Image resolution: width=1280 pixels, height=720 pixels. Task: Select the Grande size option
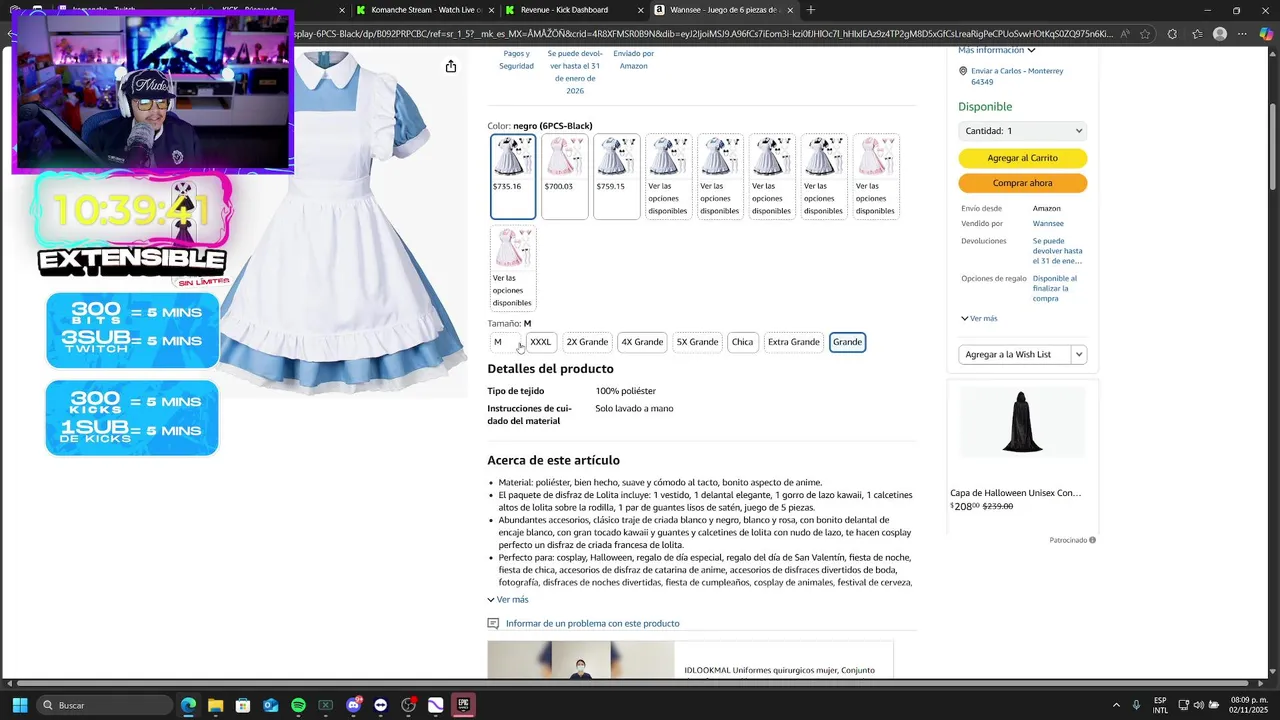point(847,342)
